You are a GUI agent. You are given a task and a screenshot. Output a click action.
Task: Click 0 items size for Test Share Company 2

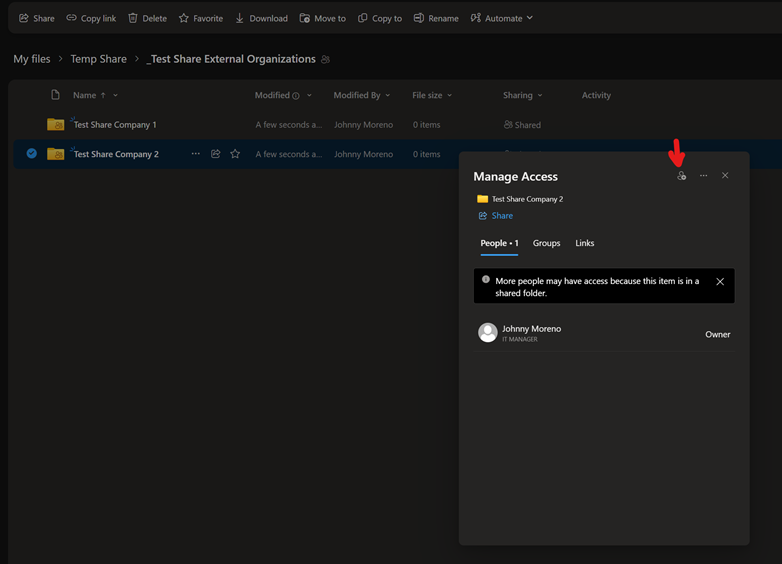(426, 154)
